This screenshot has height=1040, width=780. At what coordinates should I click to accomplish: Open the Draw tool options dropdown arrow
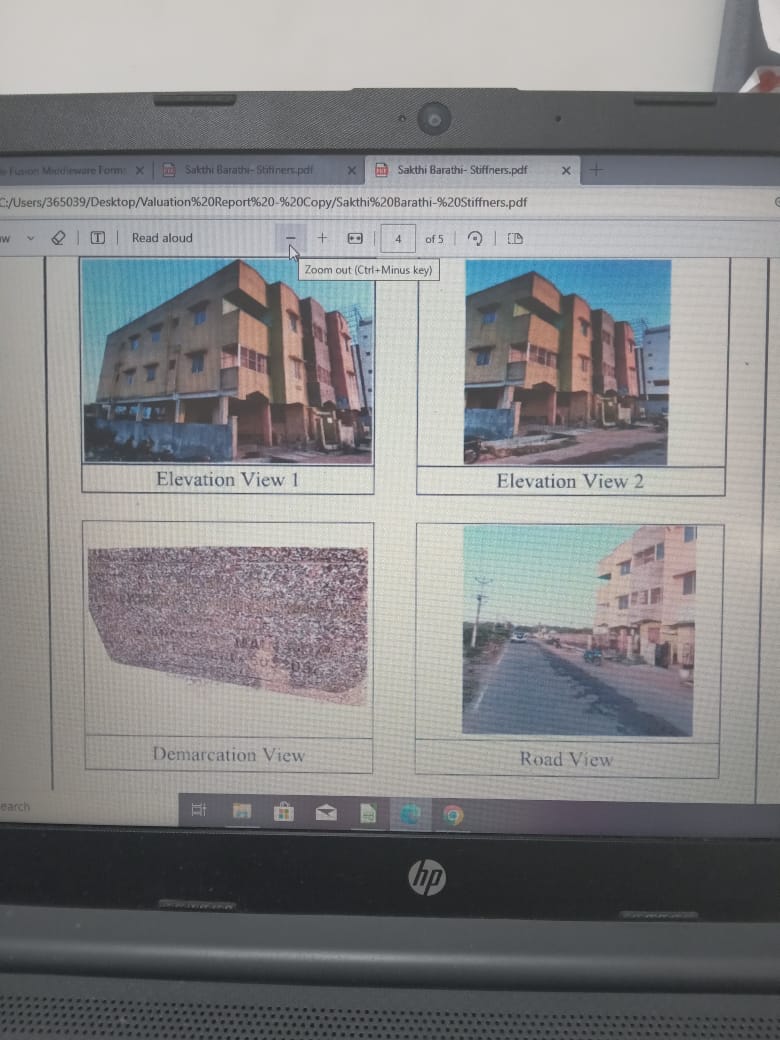coord(30,238)
